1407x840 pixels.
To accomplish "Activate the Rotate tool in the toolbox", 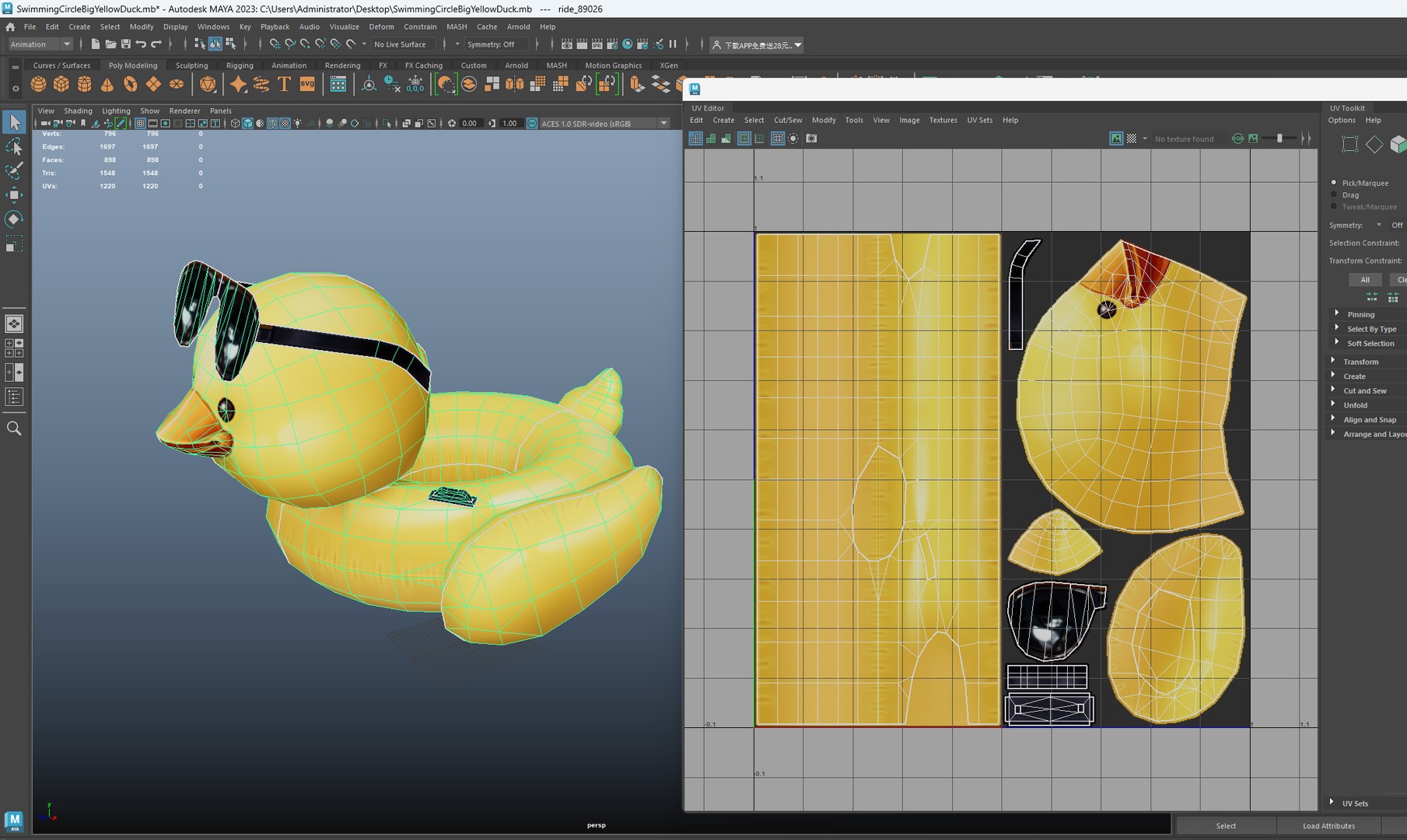I will (x=14, y=219).
